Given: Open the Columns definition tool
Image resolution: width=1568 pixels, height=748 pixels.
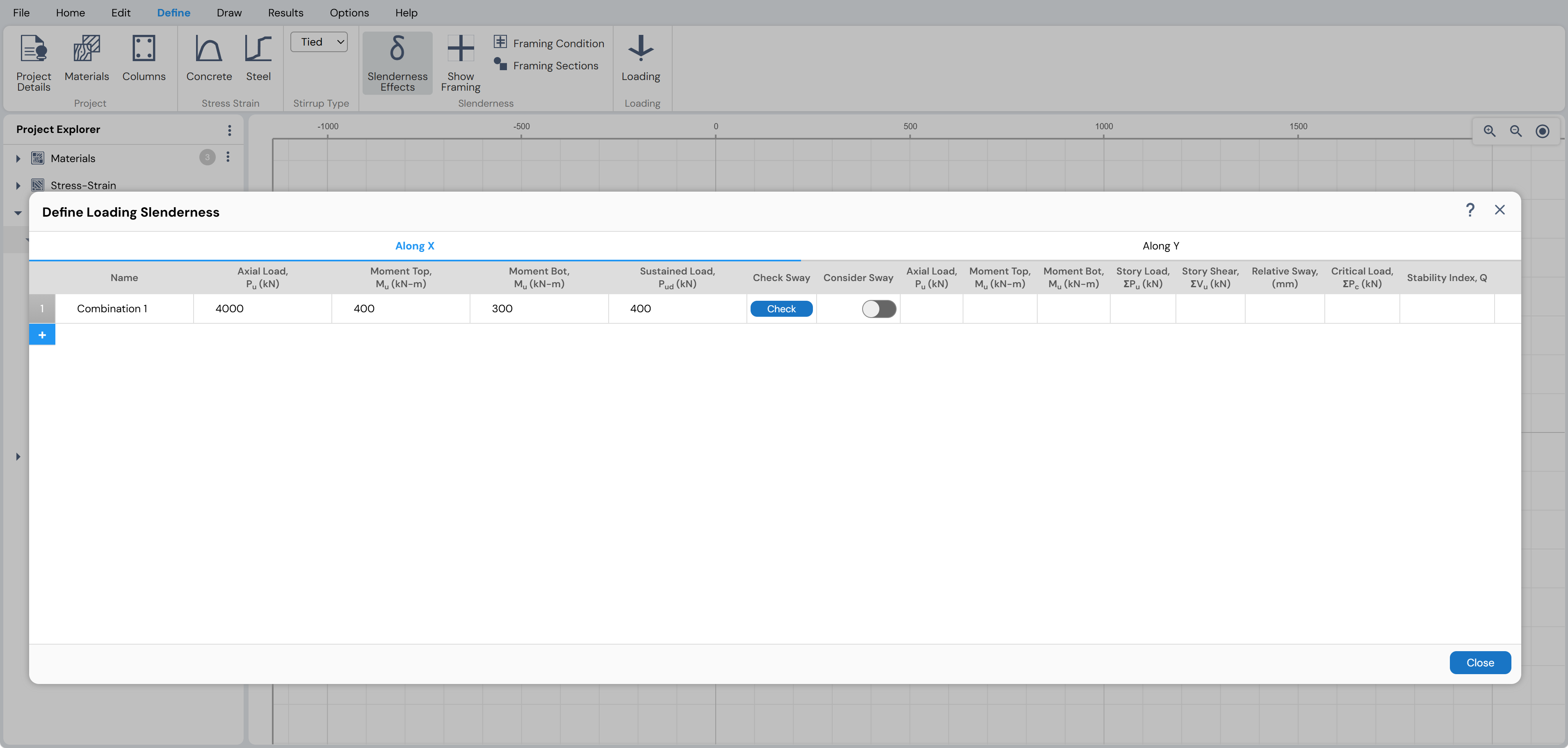Looking at the screenshot, I should pos(144,59).
